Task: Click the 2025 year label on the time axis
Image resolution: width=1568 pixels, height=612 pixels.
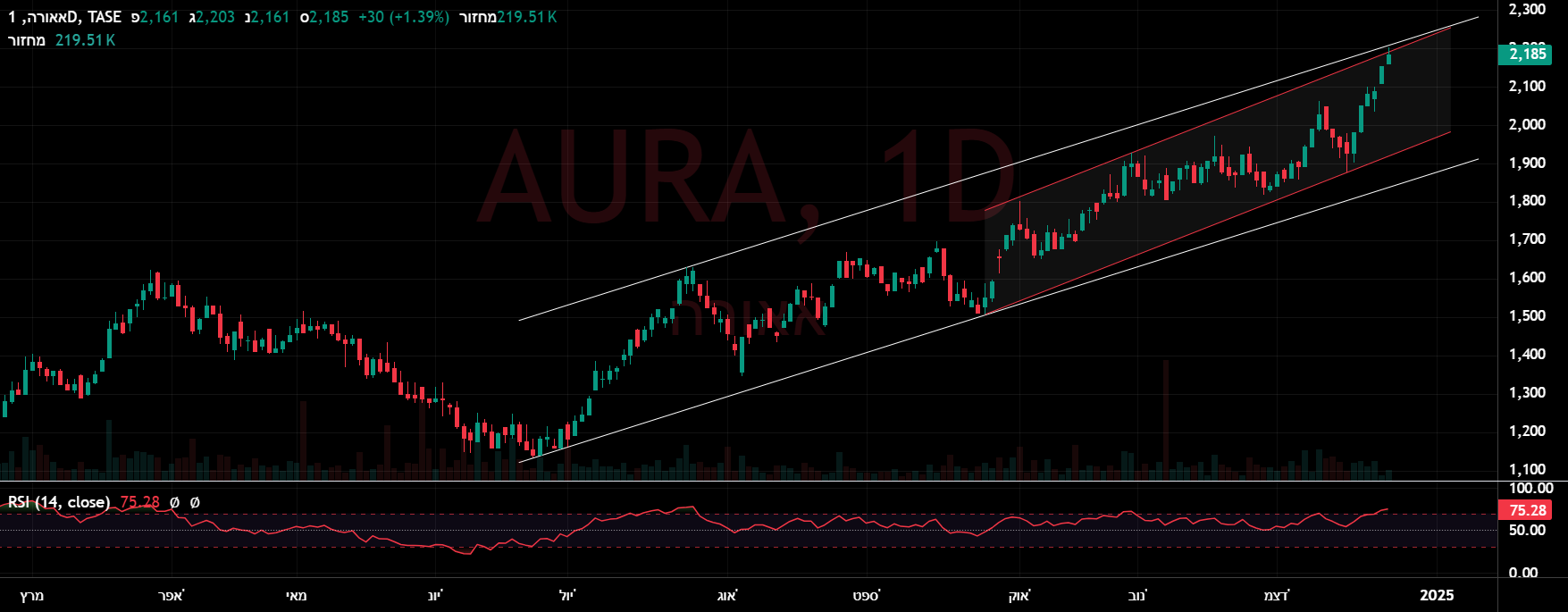Action: coord(1438,595)
